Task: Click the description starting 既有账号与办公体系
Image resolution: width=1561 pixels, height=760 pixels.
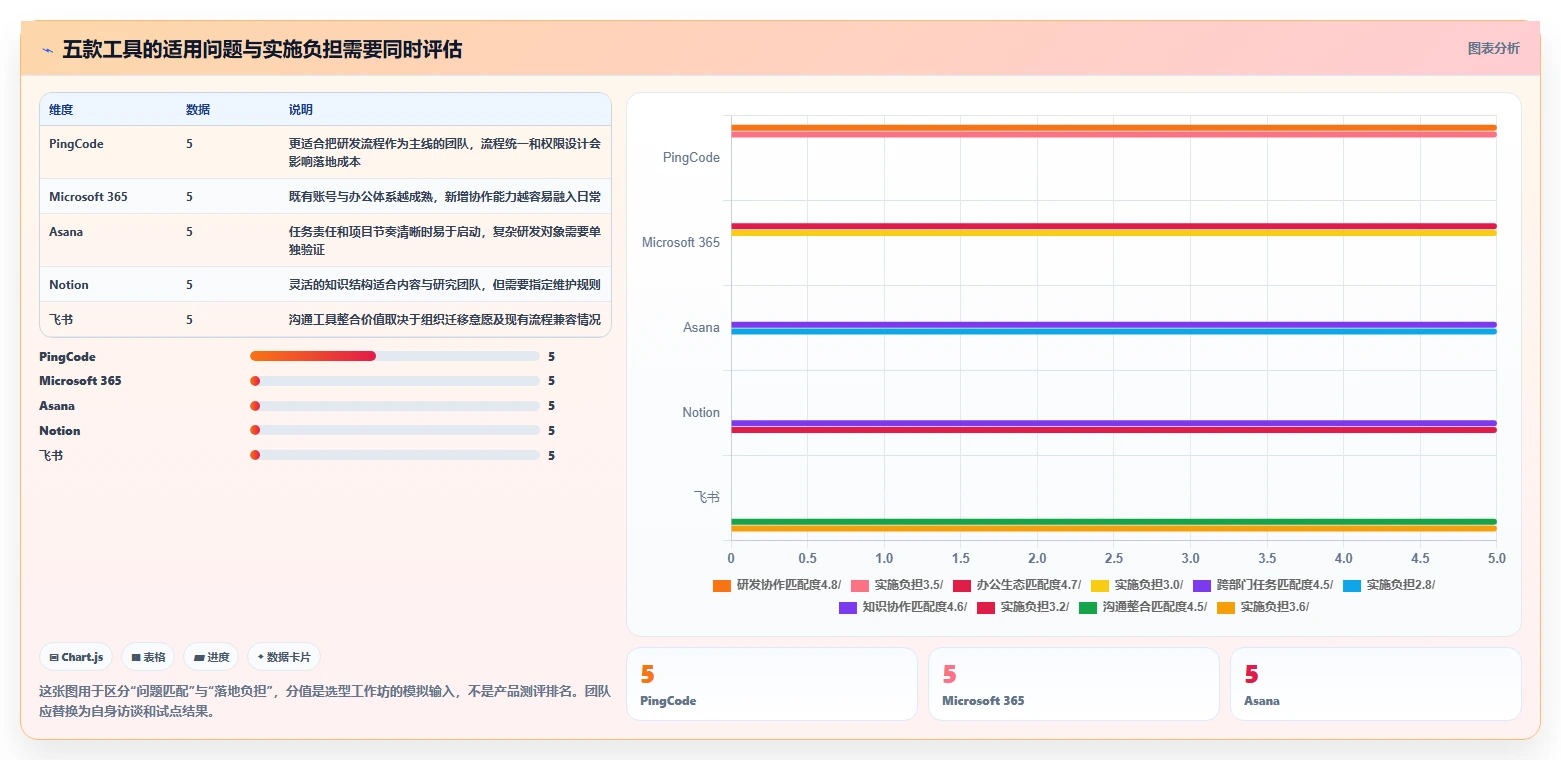Action: pyautogui.click(x=445, y=197)
